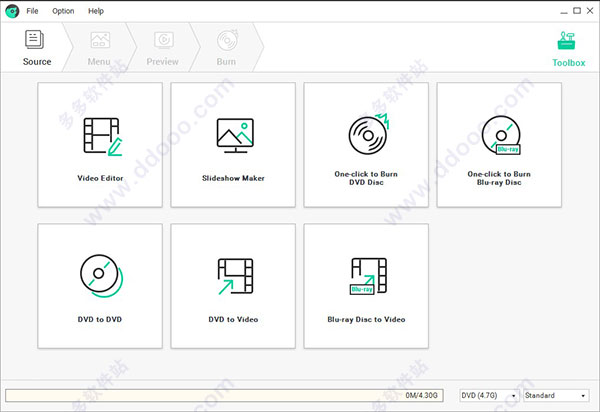Click the Toolbox text label
The width and height of the screenshot is (600, 412).
[x=569, y=63]
